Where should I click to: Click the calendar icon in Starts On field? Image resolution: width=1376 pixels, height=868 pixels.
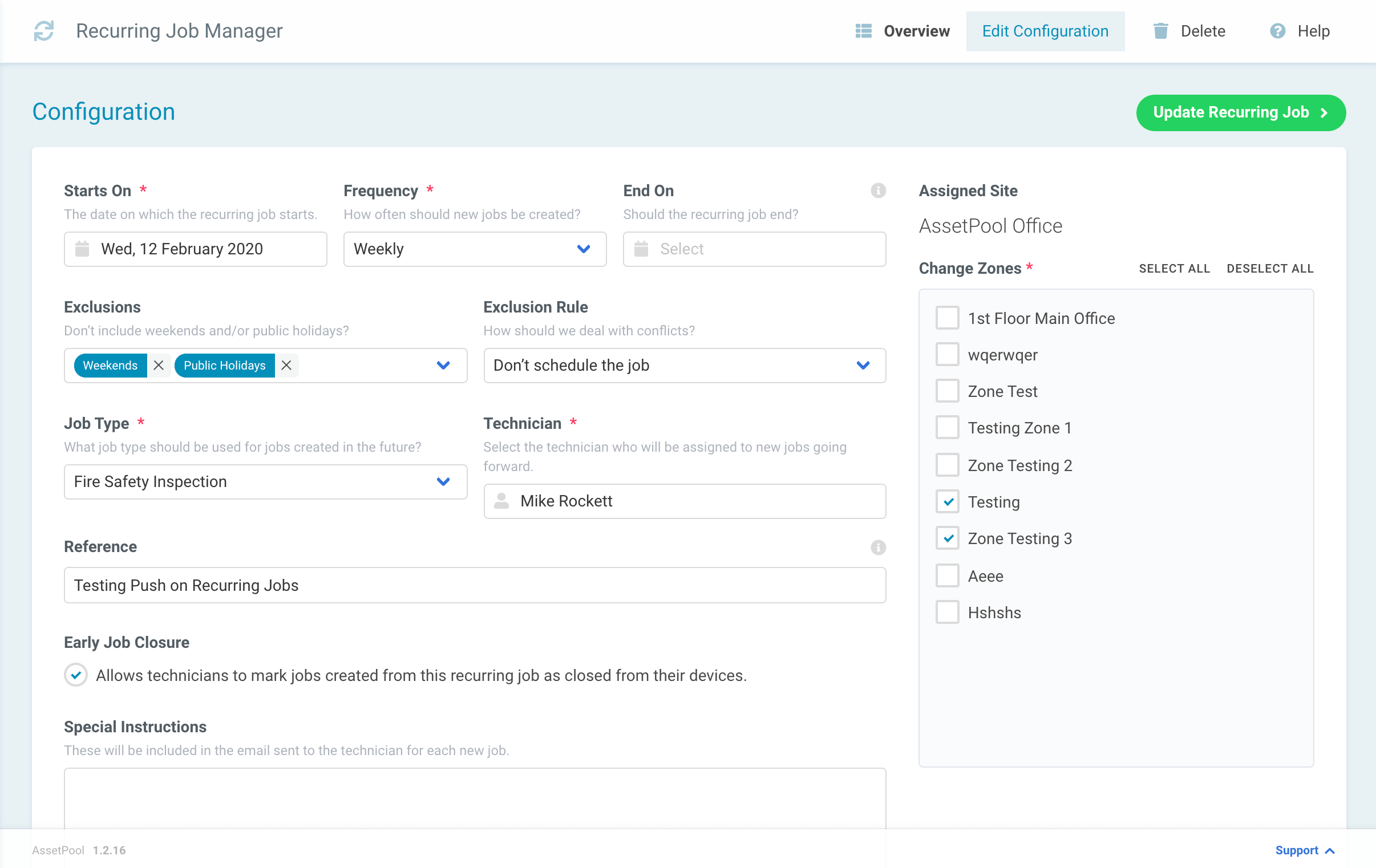83,249
